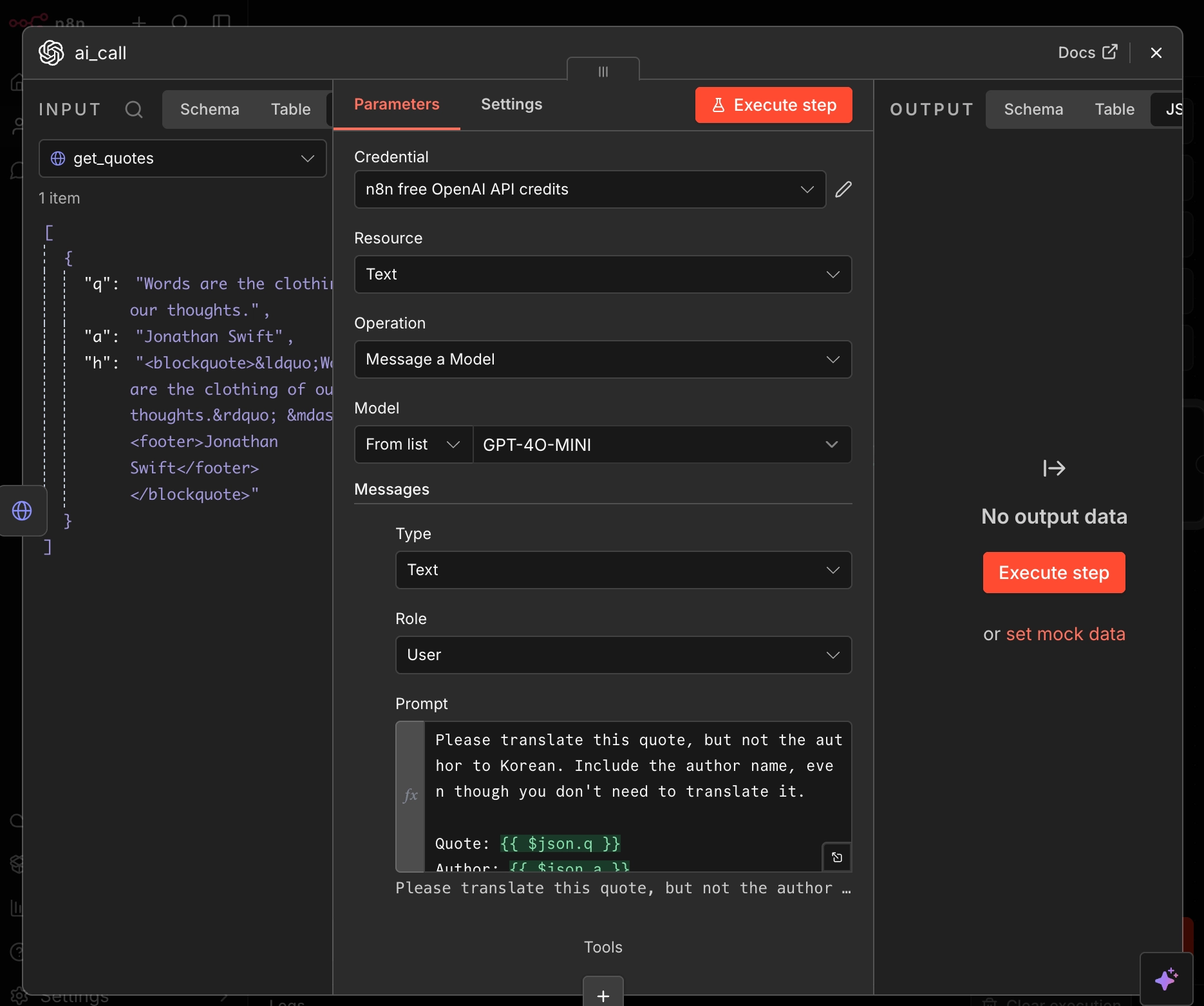Grab the panel drag handle at top center
Screen dimensions: 1204x1006
coord(603,70)
